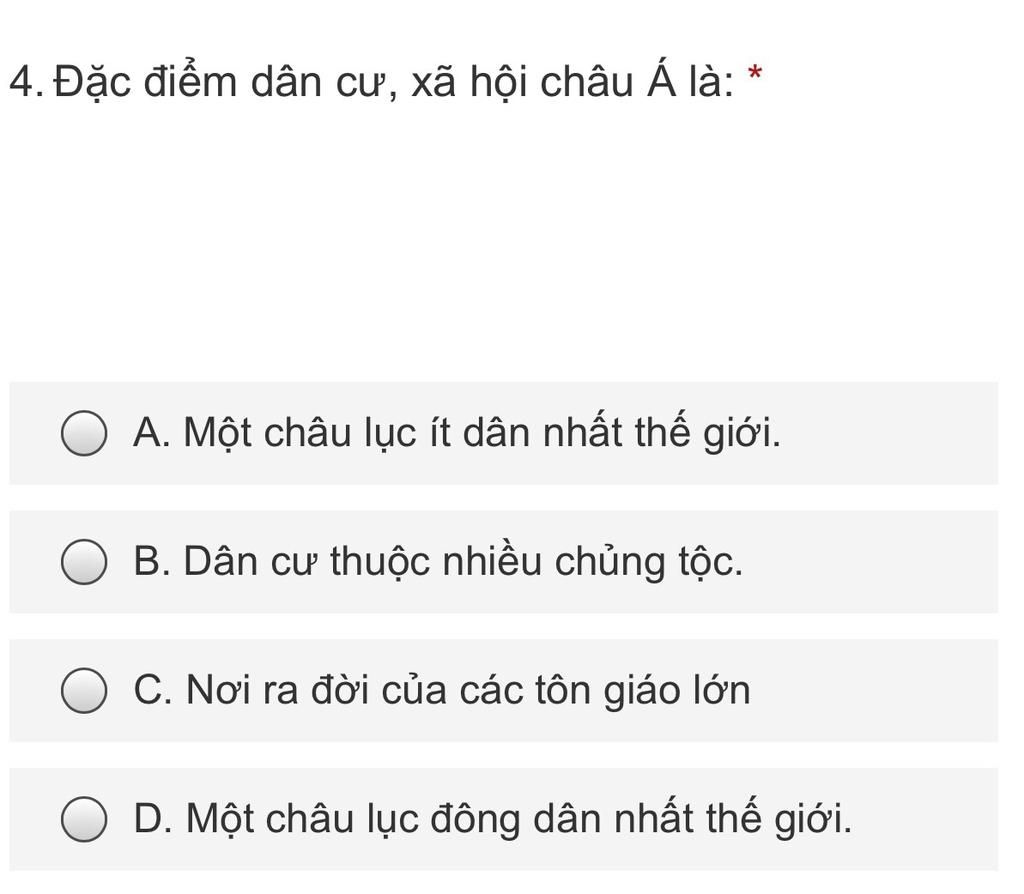
Task: Click the empty gray area in option D row
Action: point(924,819)
